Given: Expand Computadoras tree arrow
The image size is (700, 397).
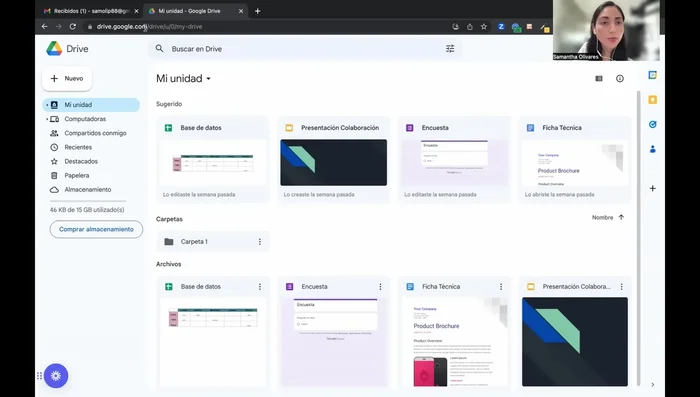Looking at the screenshot, I should 47,119.
